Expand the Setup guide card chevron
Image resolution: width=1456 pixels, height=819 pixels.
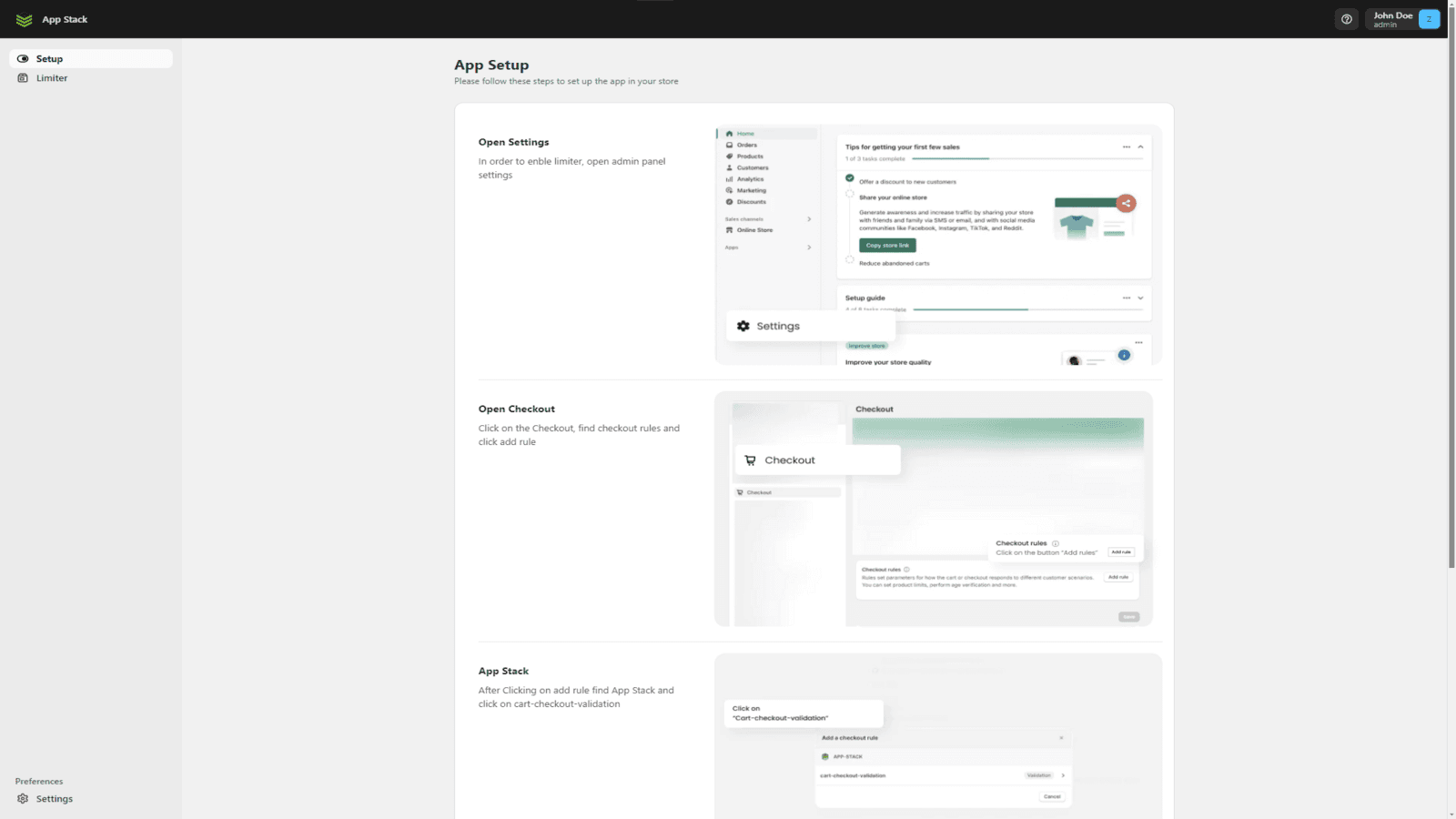(x=1140, y=298)
